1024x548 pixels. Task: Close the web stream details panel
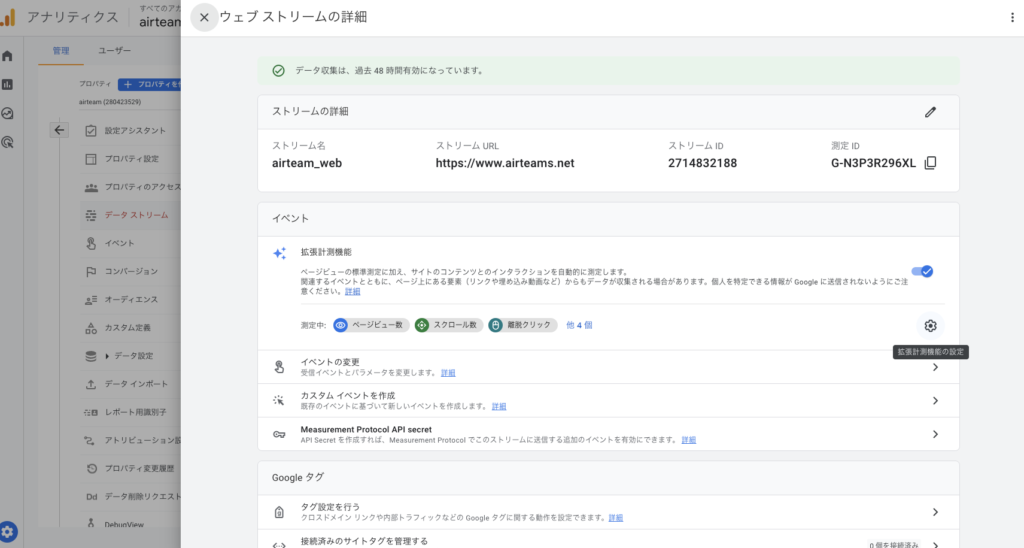point(204,17)
